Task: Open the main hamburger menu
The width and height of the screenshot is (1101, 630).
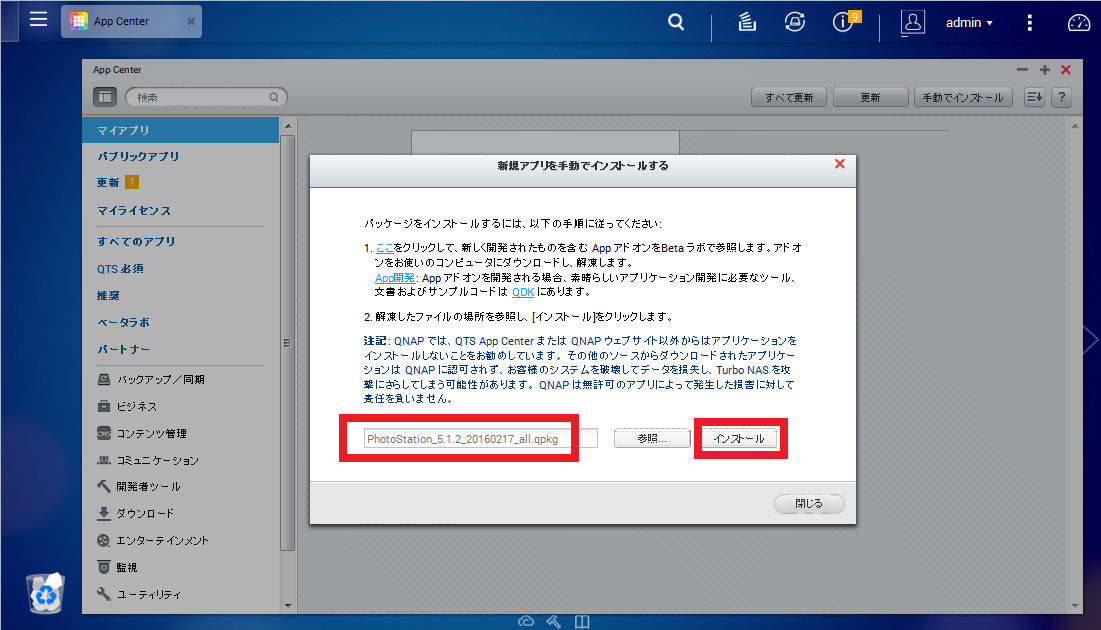Action: (x=39, y=20)
